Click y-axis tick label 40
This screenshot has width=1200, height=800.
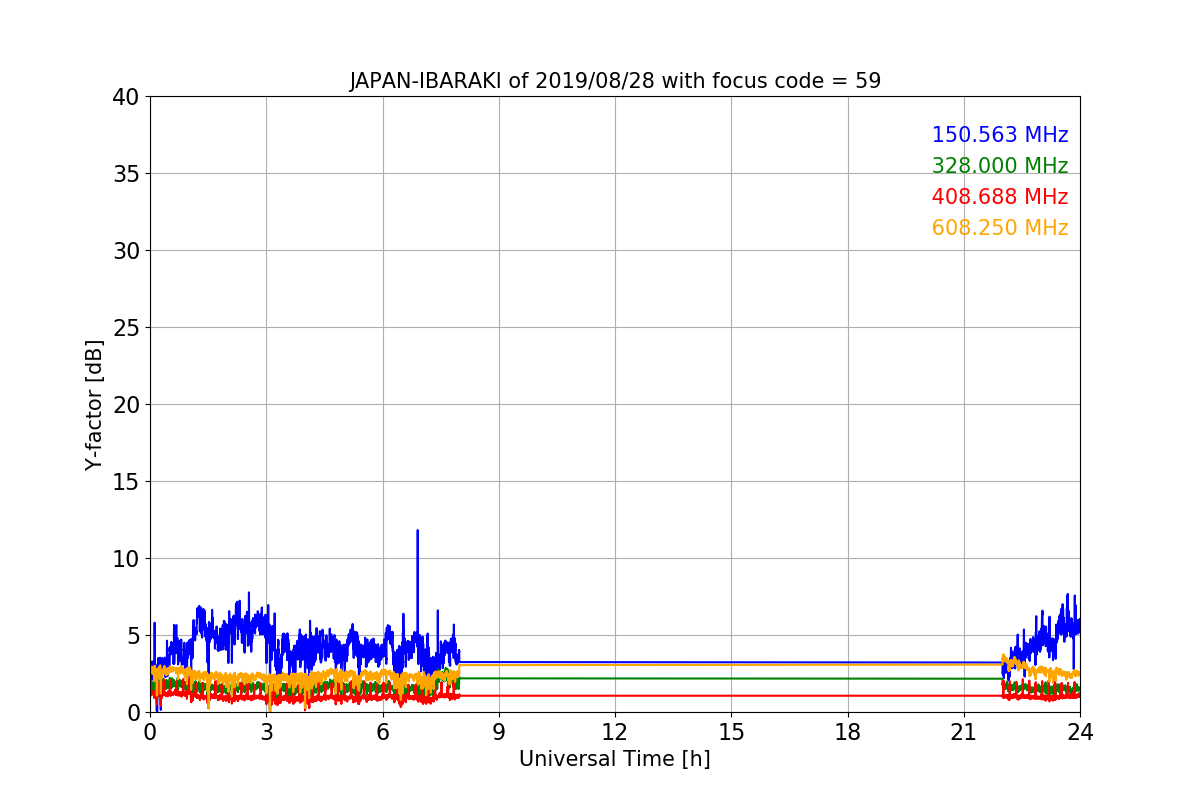click(x=125, y=97)
